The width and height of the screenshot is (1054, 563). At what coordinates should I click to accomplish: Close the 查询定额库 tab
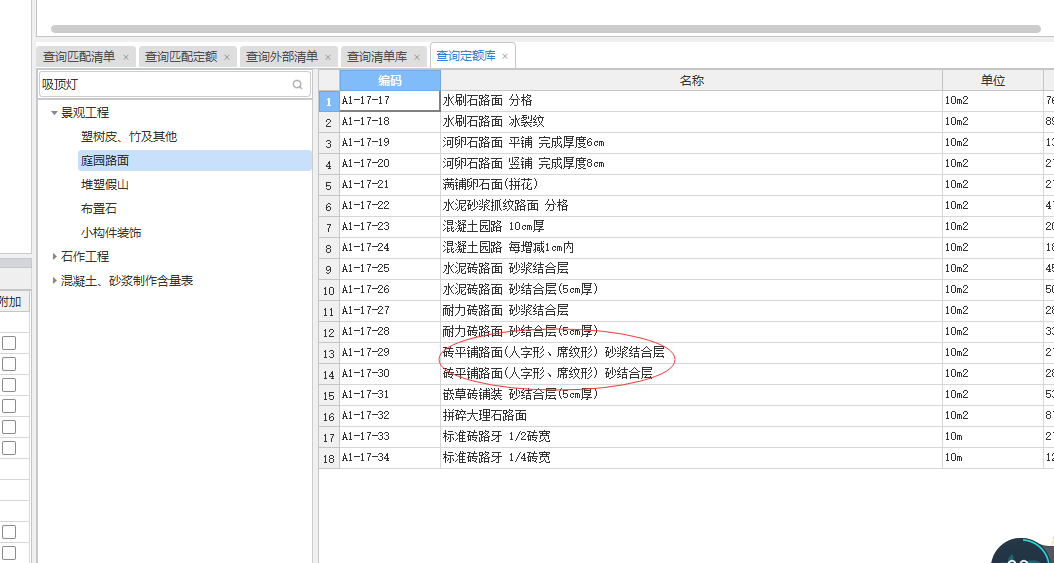point(505,56)
